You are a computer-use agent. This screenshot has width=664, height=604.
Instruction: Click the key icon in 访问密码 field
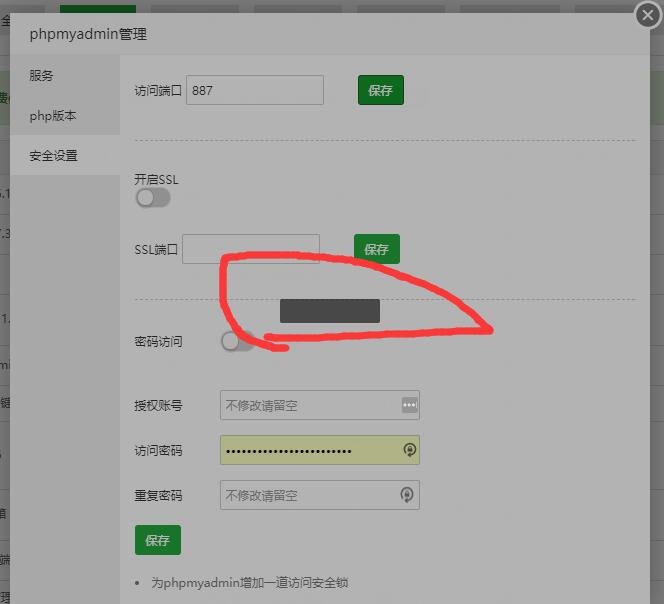(409, 450)
